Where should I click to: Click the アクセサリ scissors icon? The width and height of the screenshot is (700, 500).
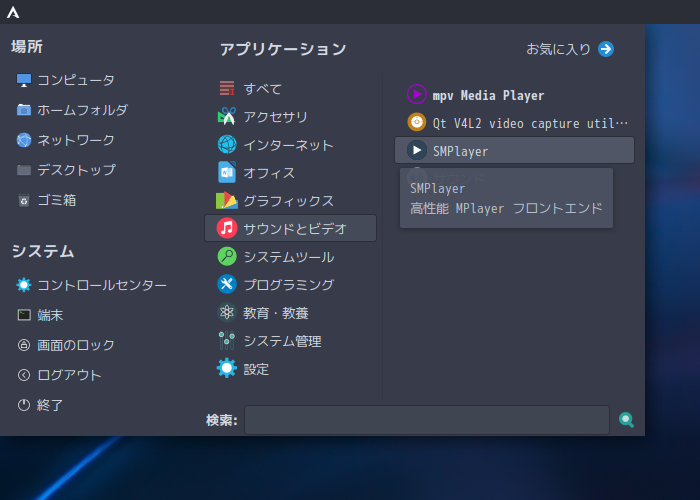coord(227,117)
